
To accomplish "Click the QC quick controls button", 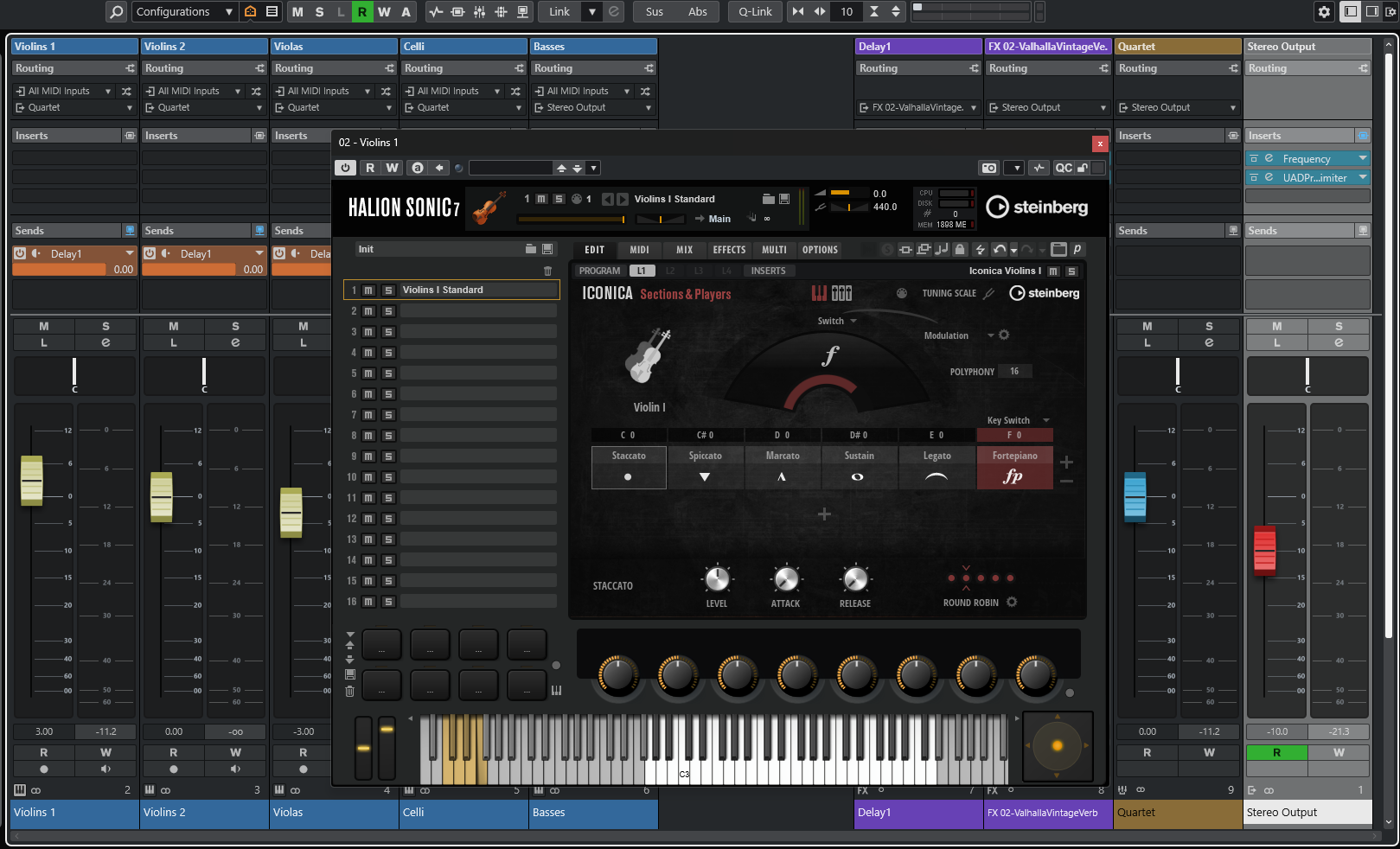I will 1064,168.
